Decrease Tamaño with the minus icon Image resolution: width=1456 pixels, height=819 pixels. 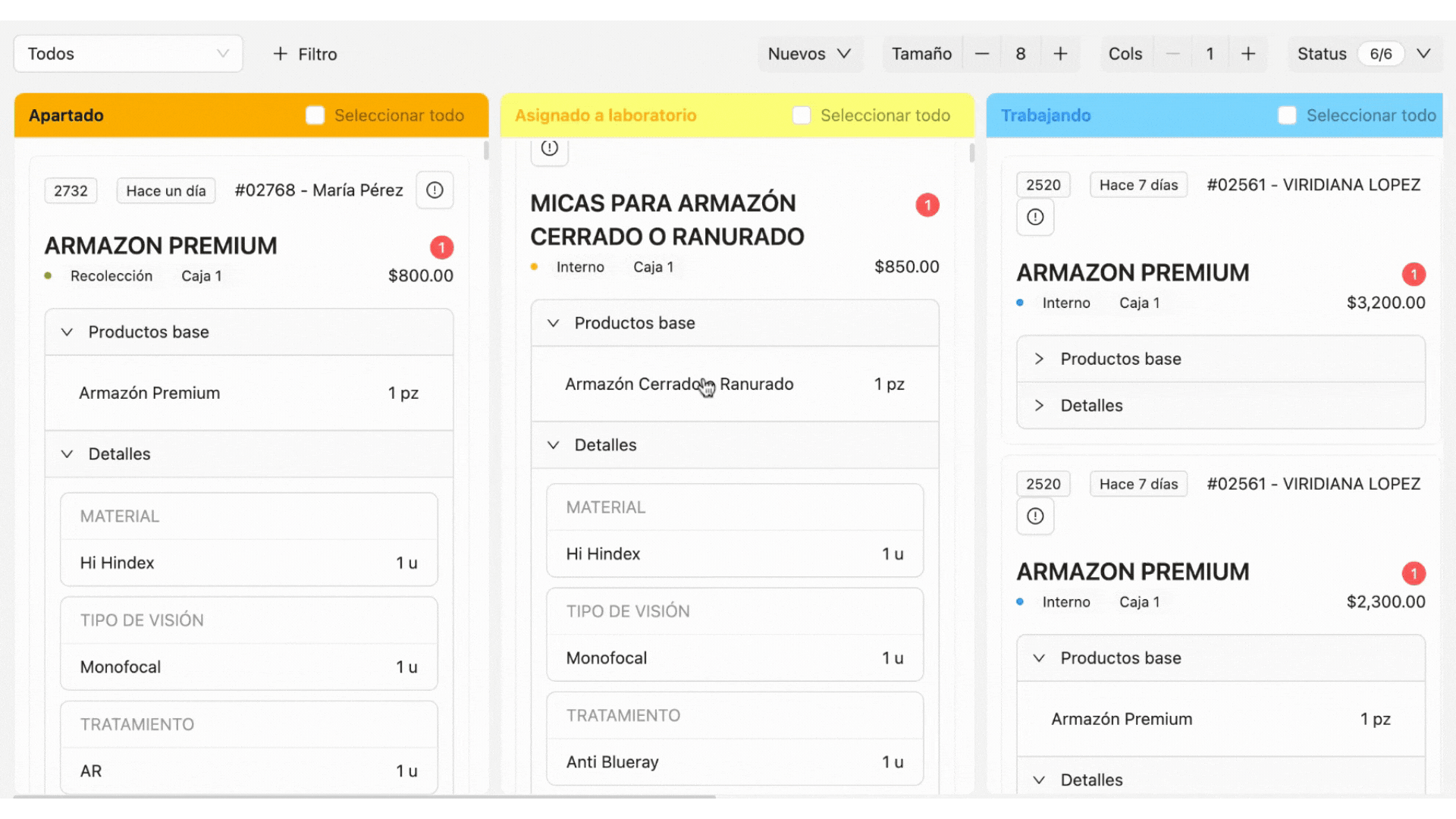click(x=982, y=54)
